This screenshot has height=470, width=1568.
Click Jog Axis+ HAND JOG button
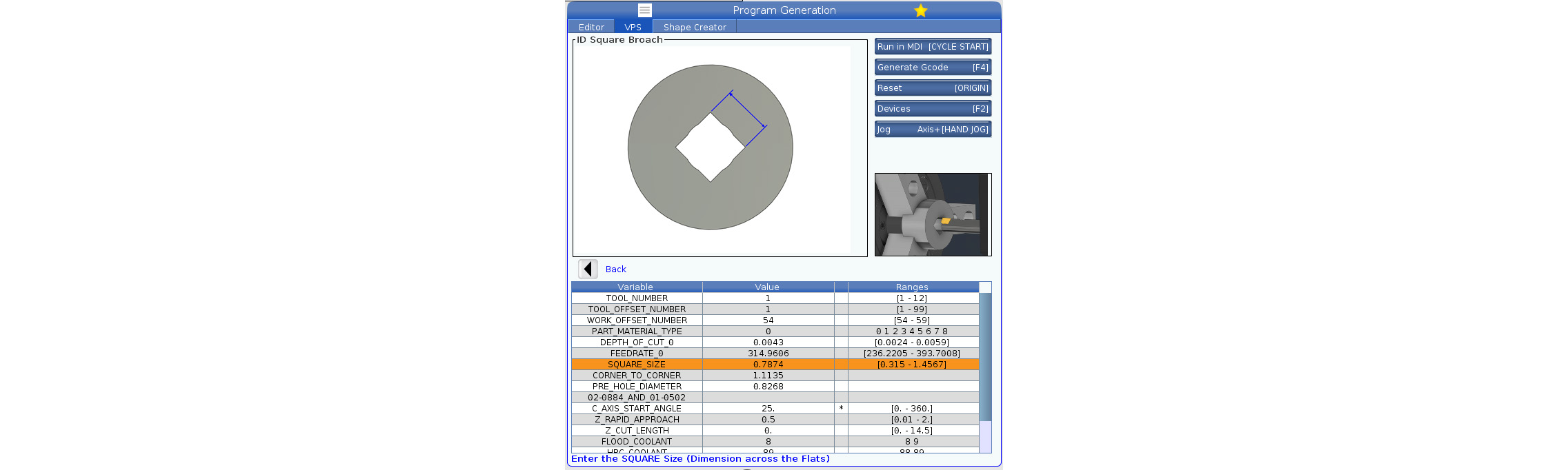pos(933,130)
